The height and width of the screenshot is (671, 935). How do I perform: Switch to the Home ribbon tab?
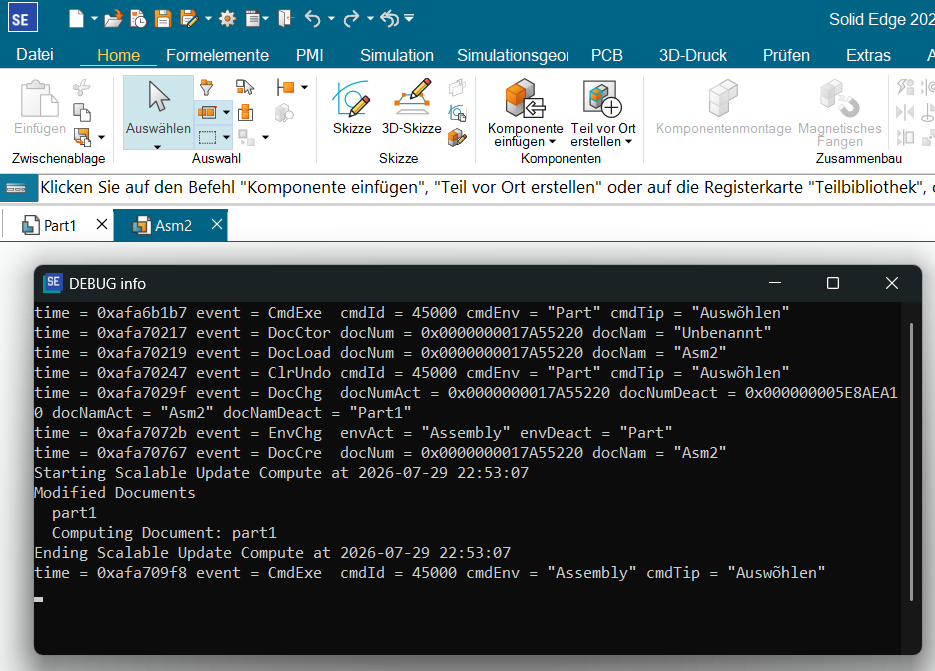pyautogui.click(x=118, y=55)
